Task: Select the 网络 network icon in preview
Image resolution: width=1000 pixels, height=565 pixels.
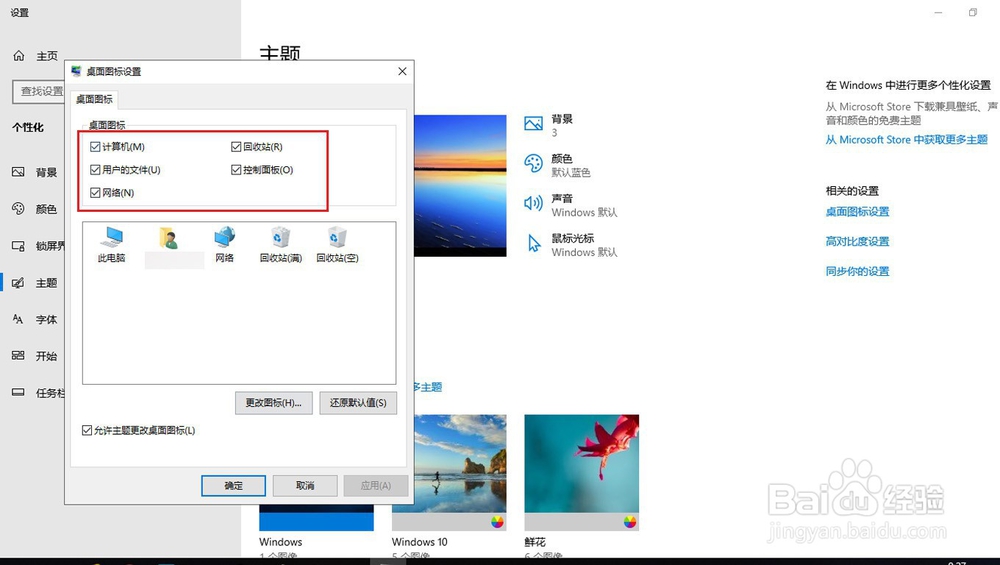Action: point(224,244)
